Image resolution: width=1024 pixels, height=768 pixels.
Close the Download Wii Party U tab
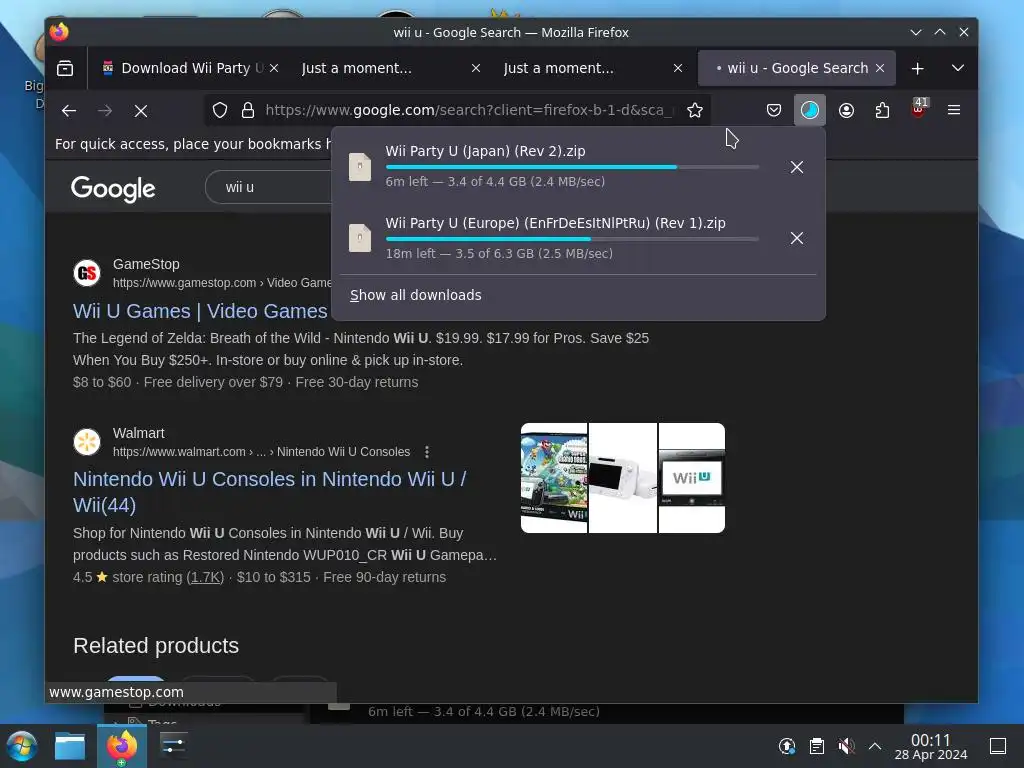(274, 68)
